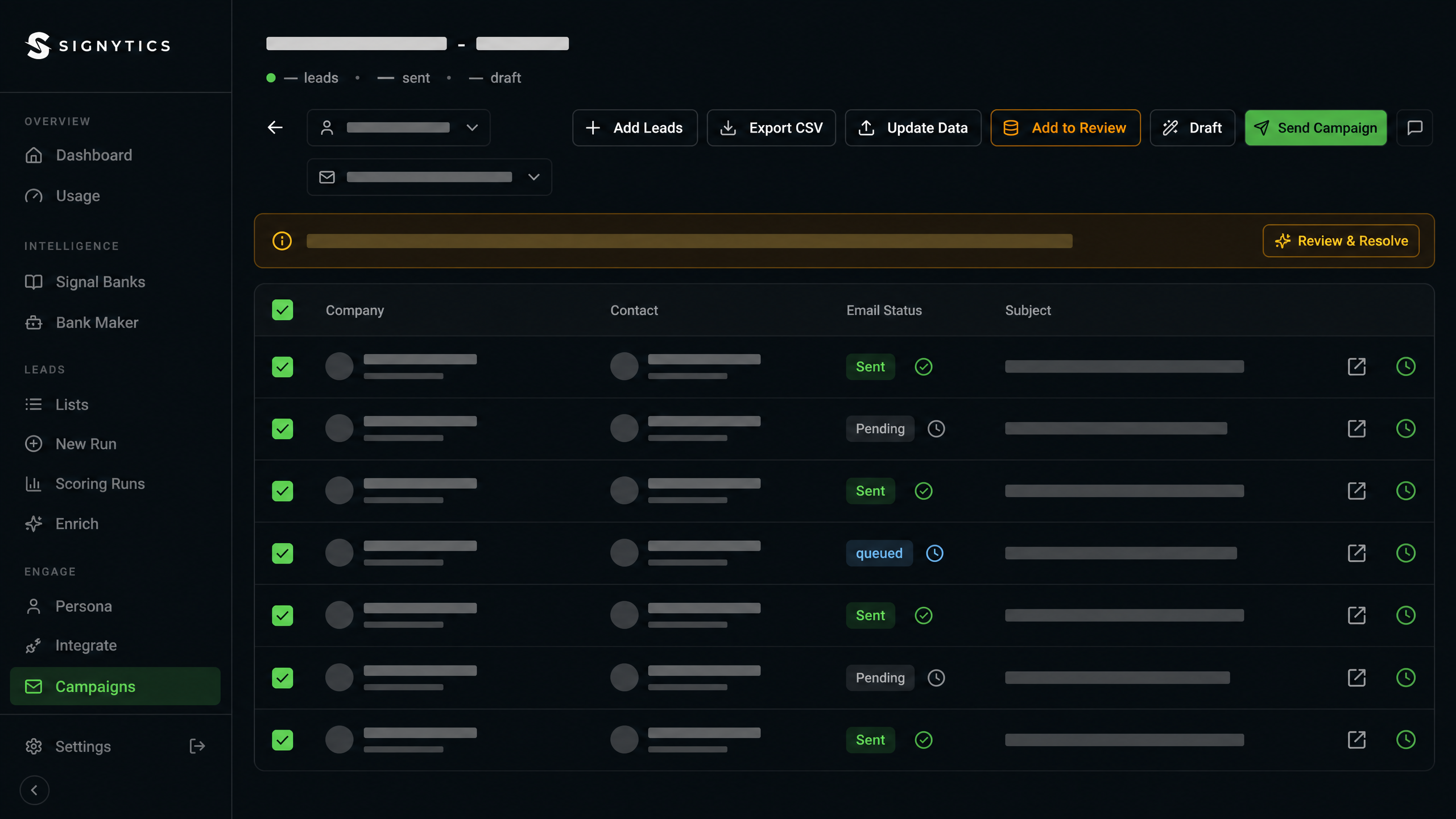
Task: Click the green clock icon in third row
Action: 1406,491
